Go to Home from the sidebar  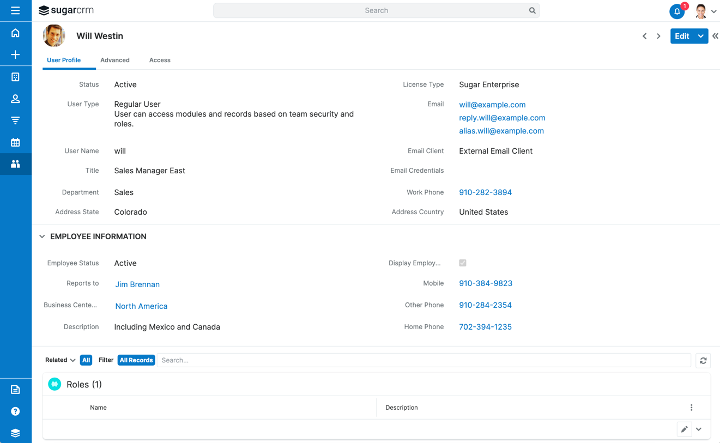tap(15, 33)
